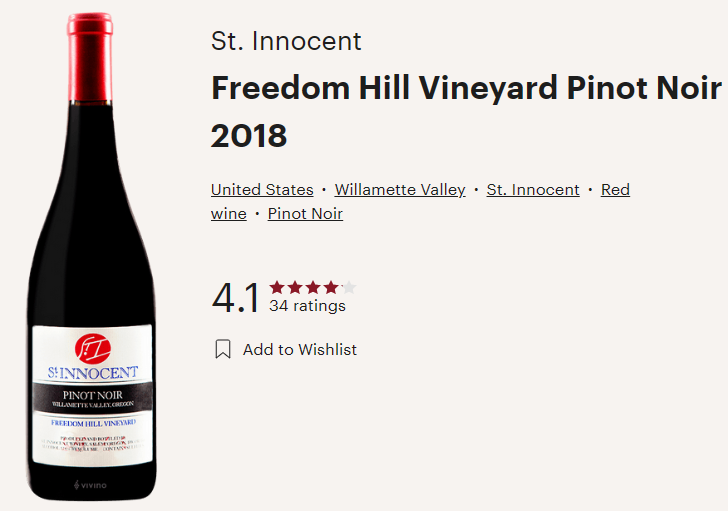Click the 4.1 average rating number
Viewport: 728px width, 511px height.
coord(235,298)
